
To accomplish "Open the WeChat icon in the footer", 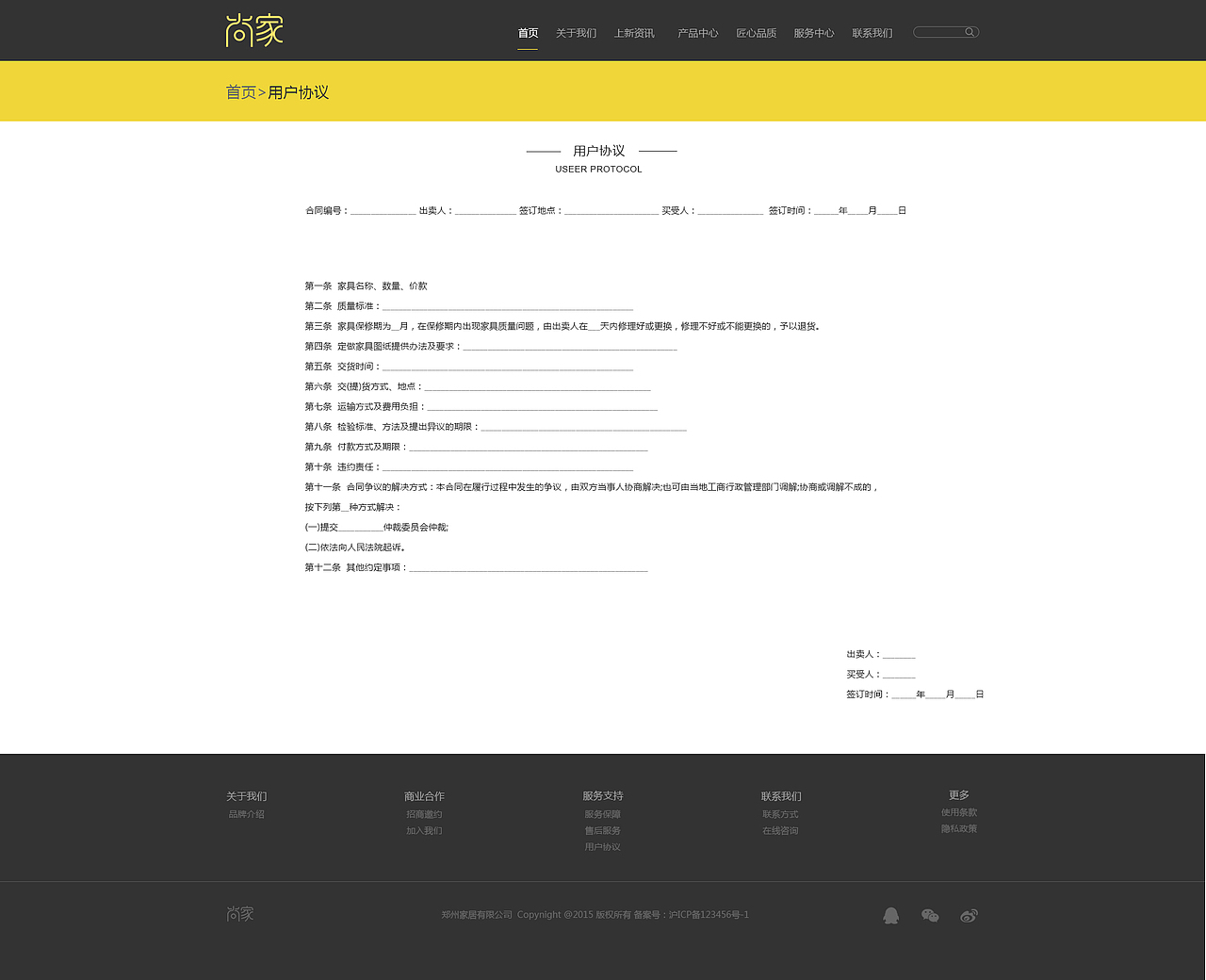I will [x=930, y=916].
